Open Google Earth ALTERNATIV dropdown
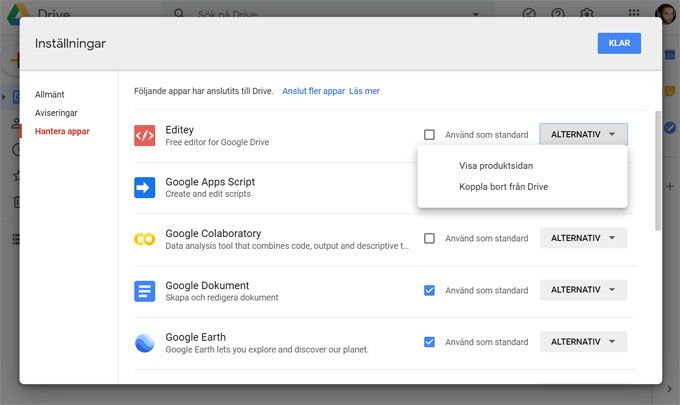 pos(583,342)
